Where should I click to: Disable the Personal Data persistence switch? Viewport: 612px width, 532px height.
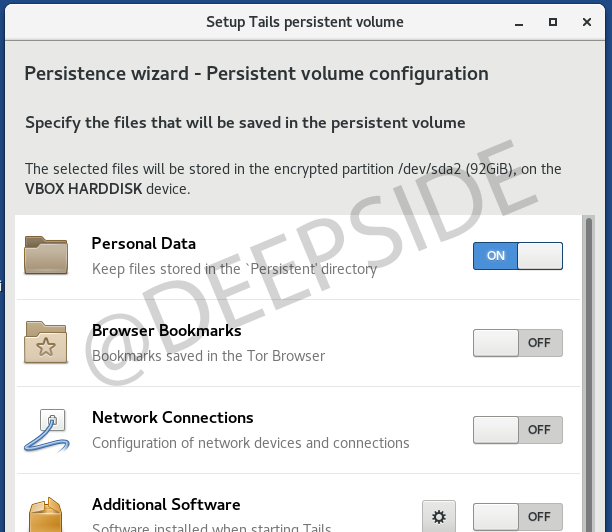[517, 256]
